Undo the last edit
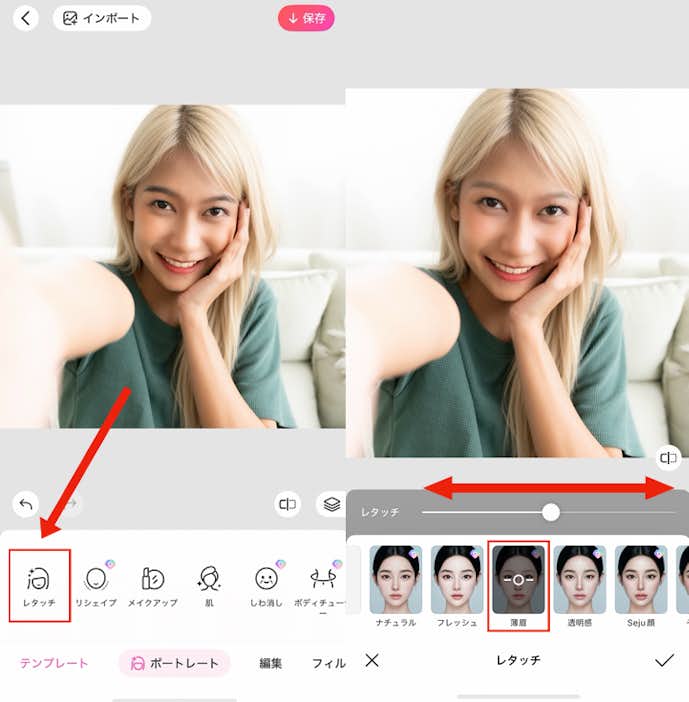Screen dimensions: 689x702 (26, 505)
